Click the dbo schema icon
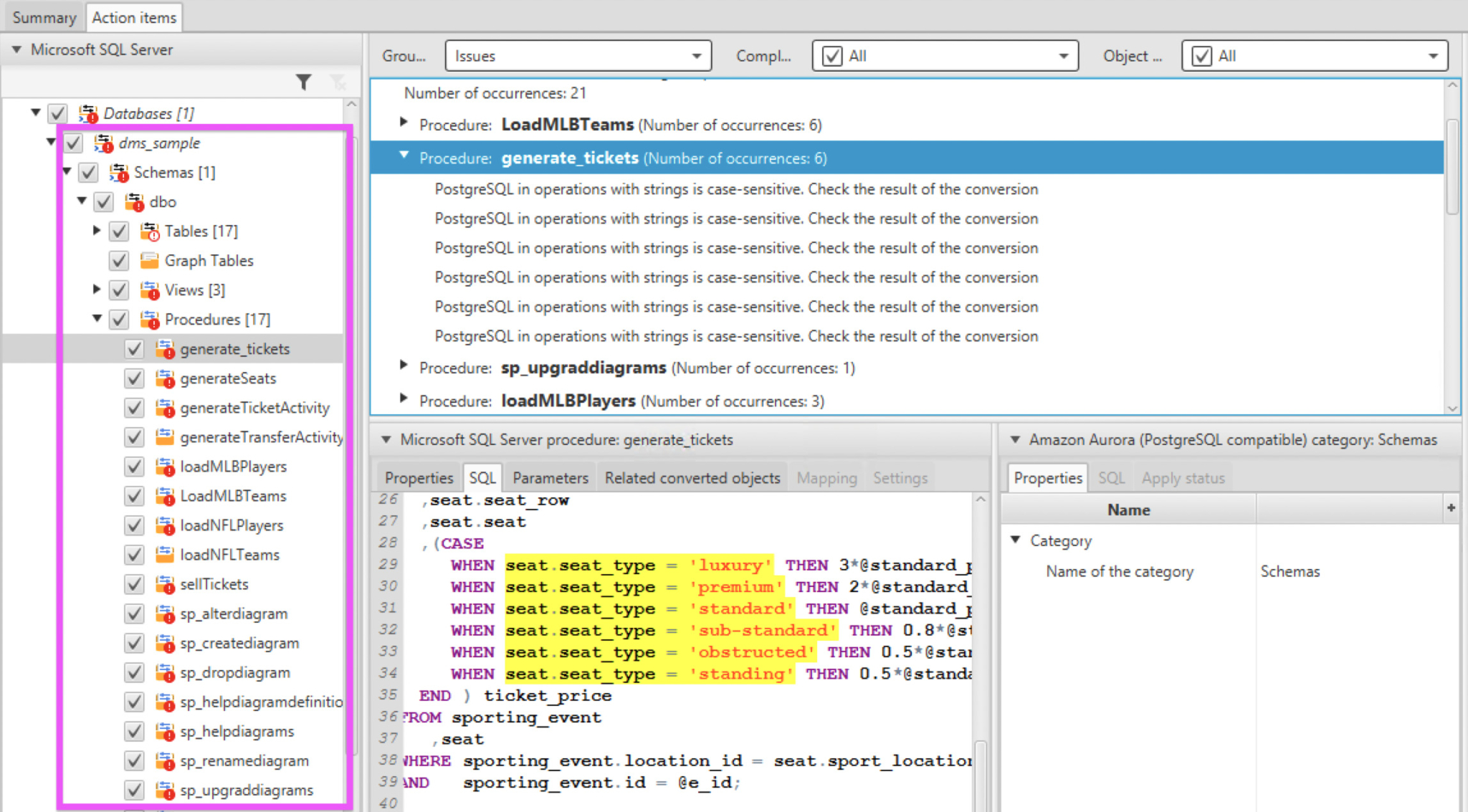 point(133,201)
